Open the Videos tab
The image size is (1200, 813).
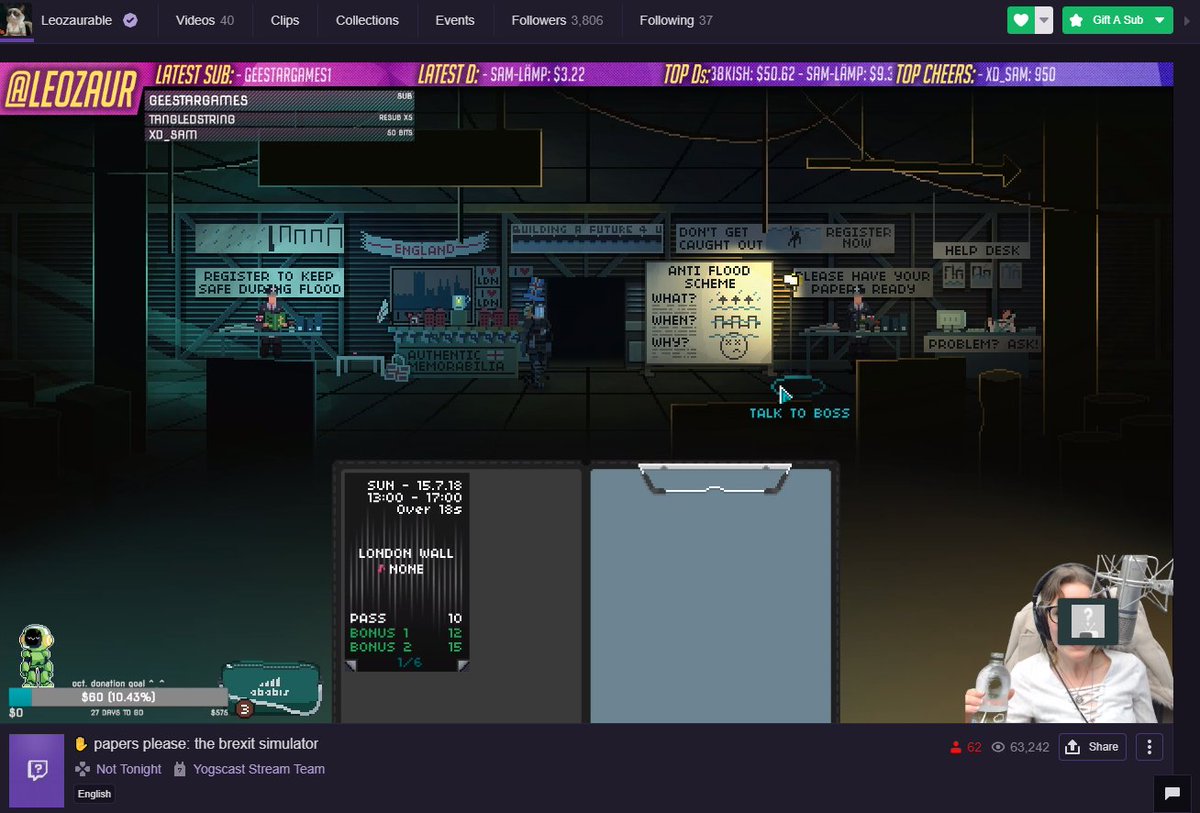pyautogui.click(x=205, y=20)
